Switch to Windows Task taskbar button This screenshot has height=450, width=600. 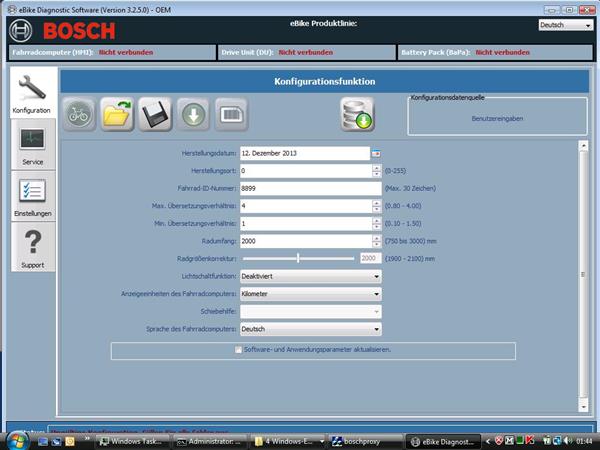pyautogui.click(x=132, y=442)
